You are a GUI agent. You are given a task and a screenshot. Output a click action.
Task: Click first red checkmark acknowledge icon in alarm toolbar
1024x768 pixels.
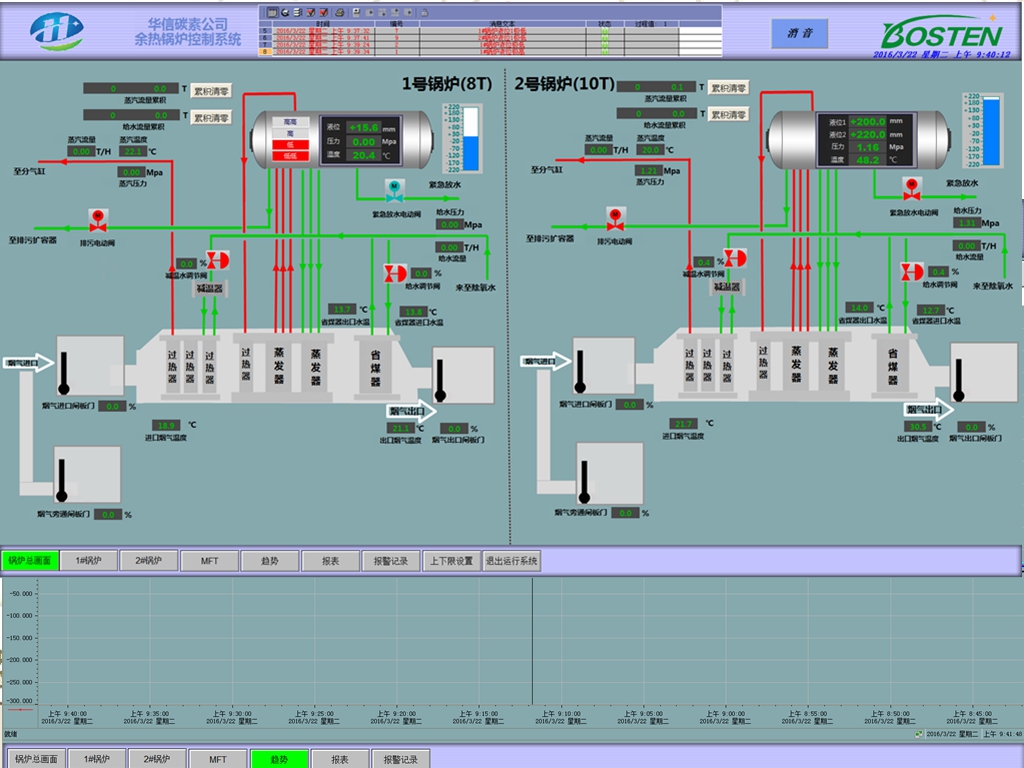(x=311, y=12)
